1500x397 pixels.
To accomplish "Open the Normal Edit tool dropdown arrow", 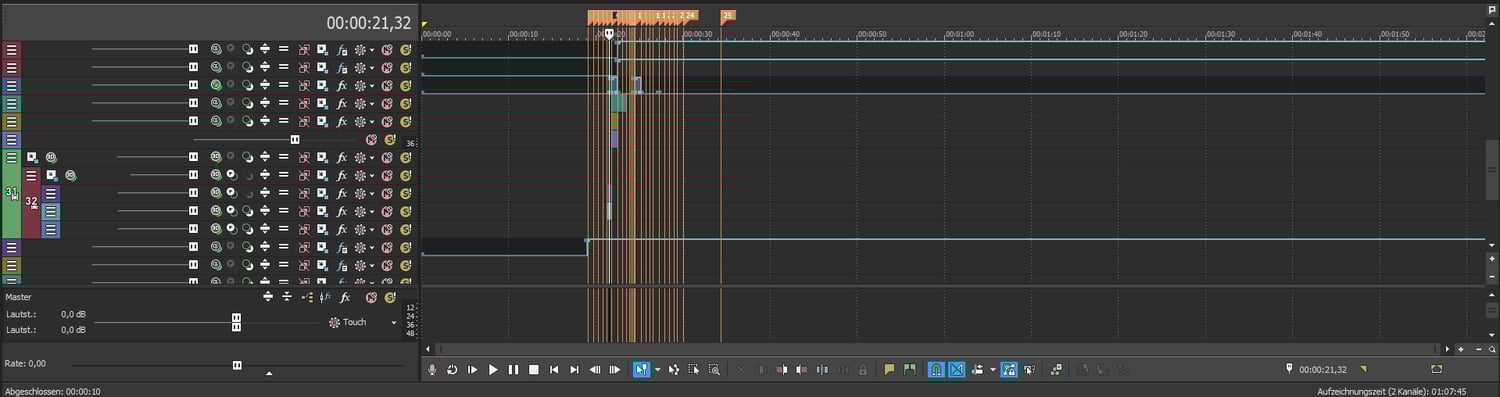I will tap(657, 370).
